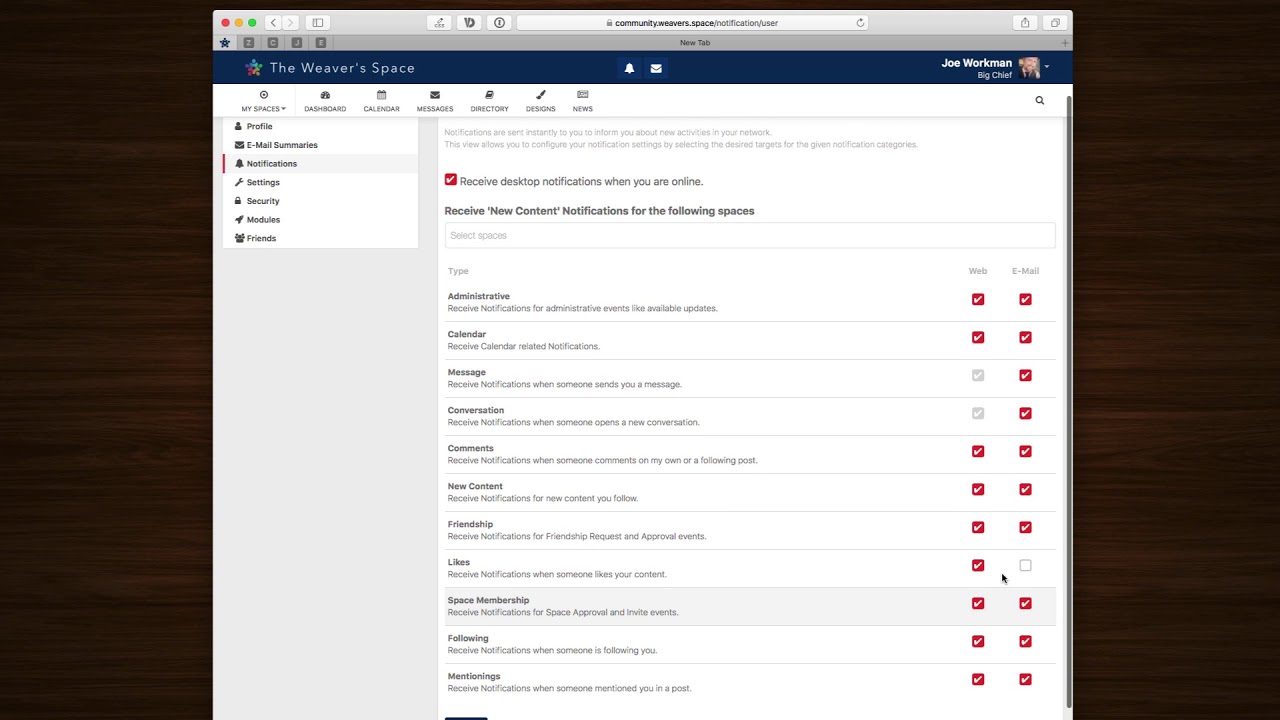Open the Security sidebar item
1280x720 pixels.
click(x=320, y=201)
